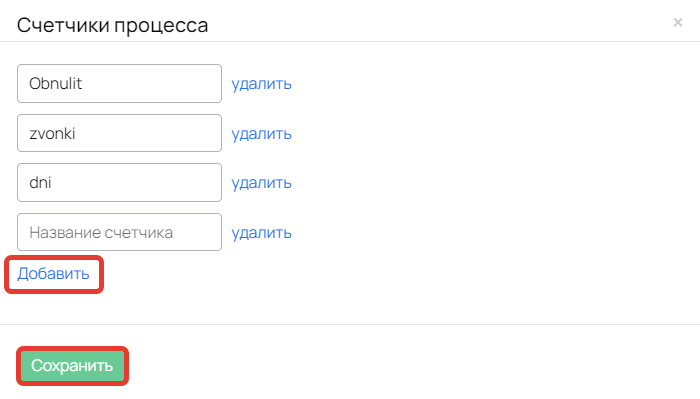Dismiss the dialog using the X icon
The height and width of the screenshot is (399, 700).
tap(678, 22)
